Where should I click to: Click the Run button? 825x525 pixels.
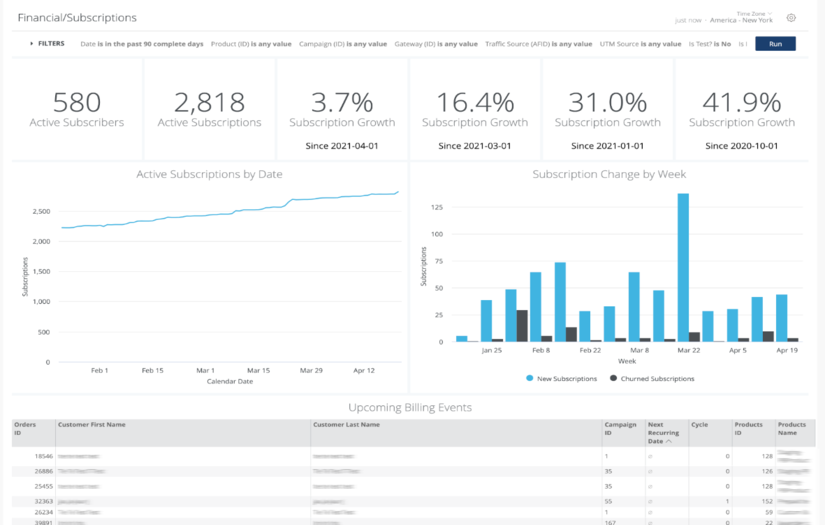775,44
